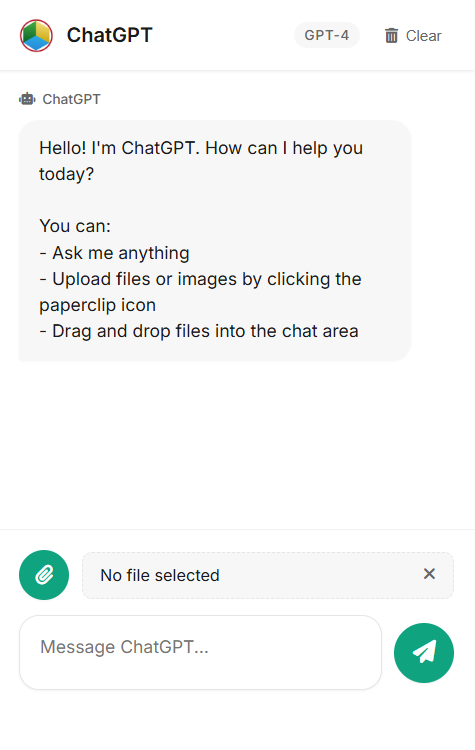
Task: Attach a file with the paperclip button
Action: tap(44, 575)
